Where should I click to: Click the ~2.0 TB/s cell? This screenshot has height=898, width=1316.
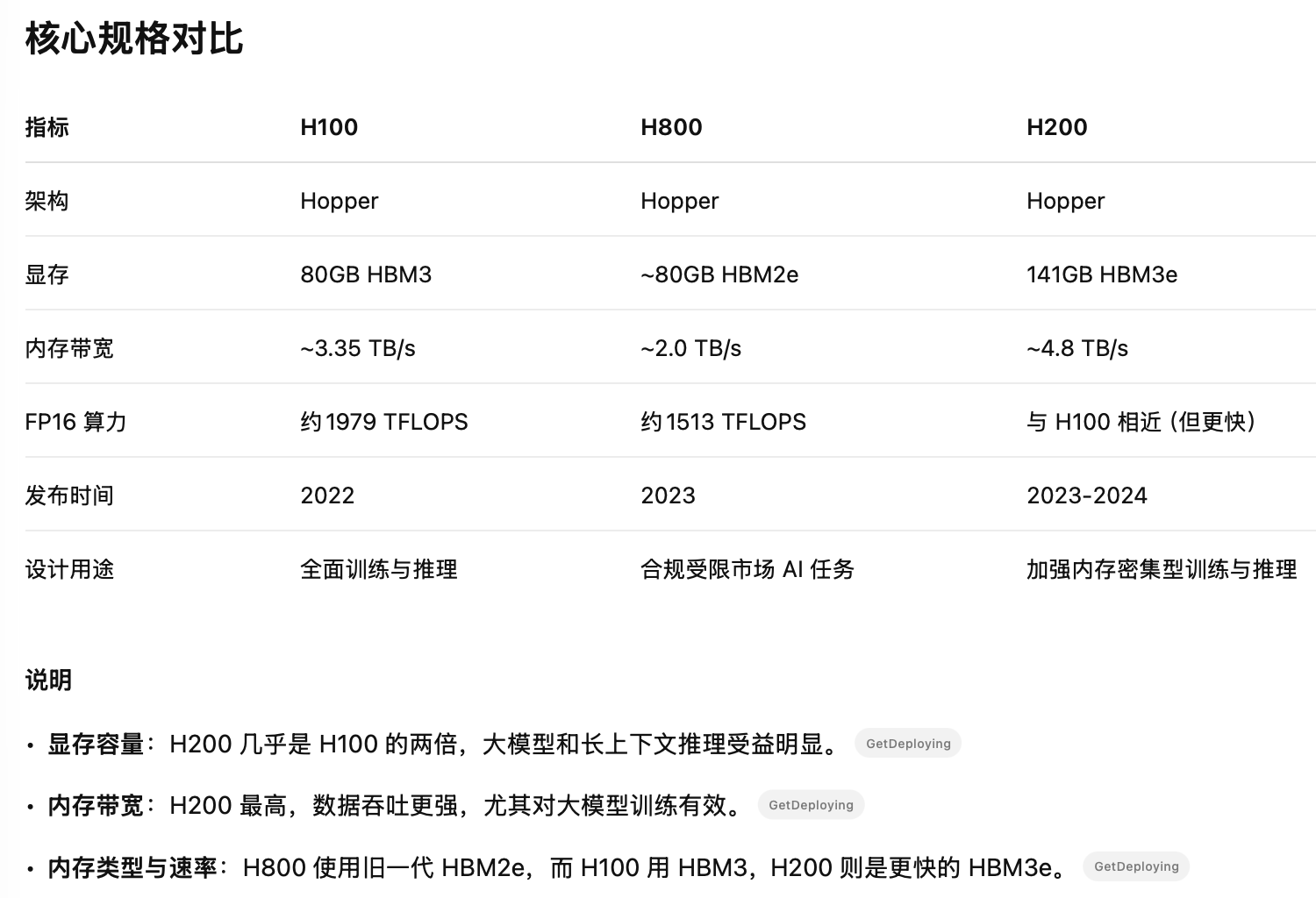pyautogui.click(x=691, y=348)
